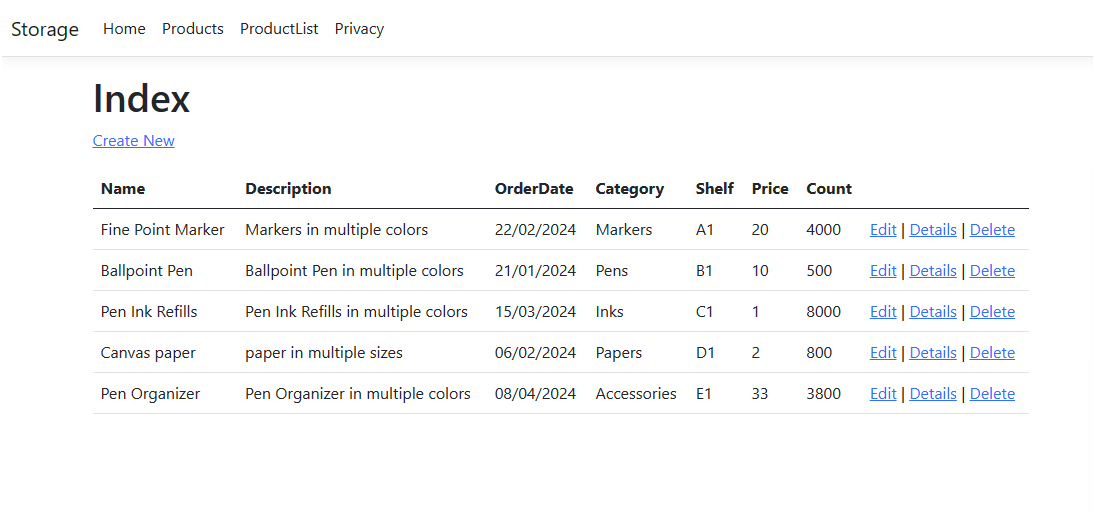Click the Accessories category cell

point(636,394)
